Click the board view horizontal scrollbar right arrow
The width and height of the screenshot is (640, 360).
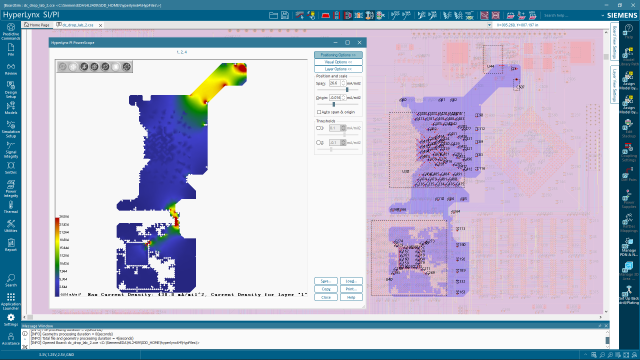pyautogui.click(x=600, y=317)
